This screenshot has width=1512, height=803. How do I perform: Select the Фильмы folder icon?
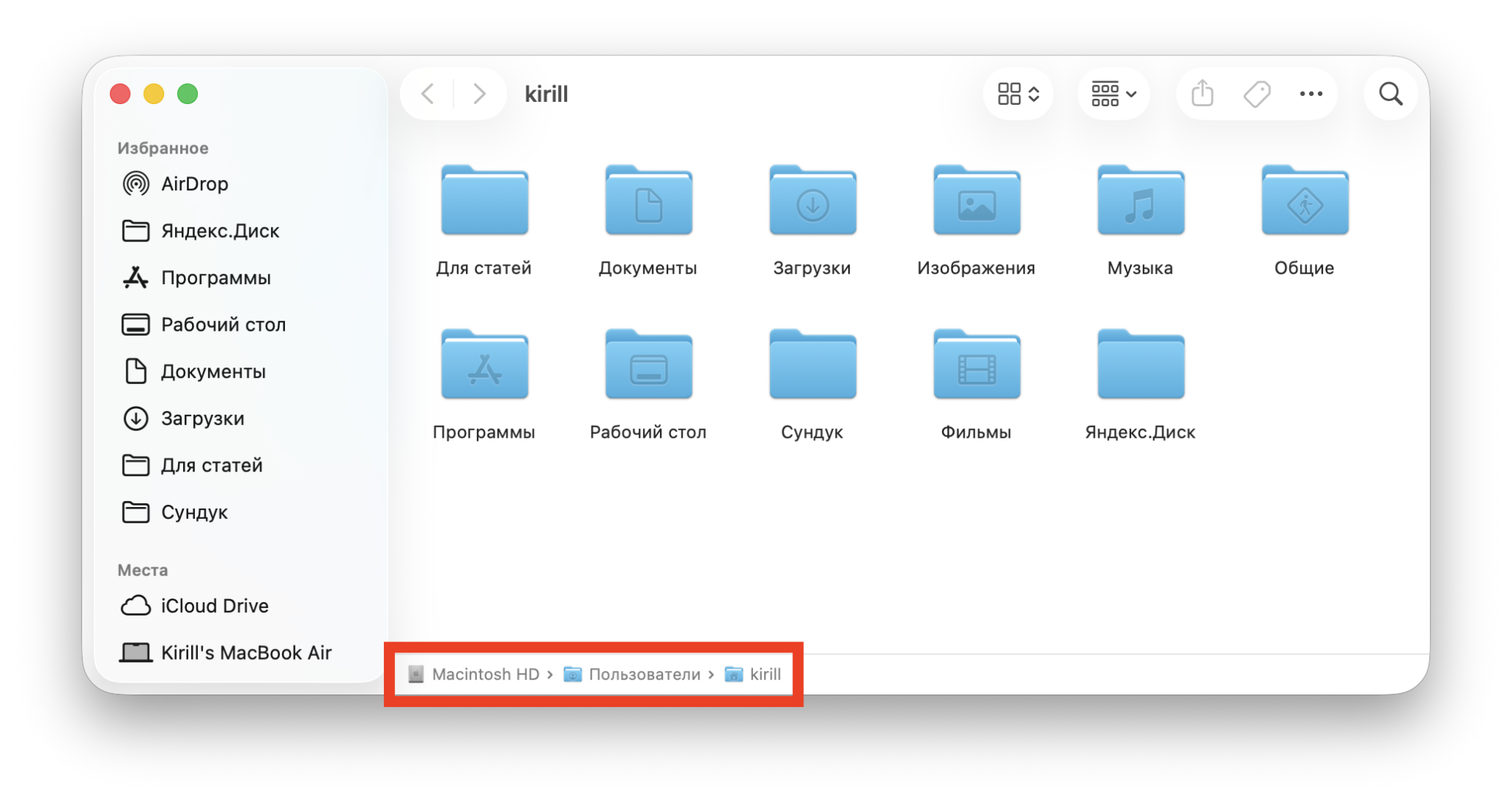pyautogui.click(x=977, y=364)
